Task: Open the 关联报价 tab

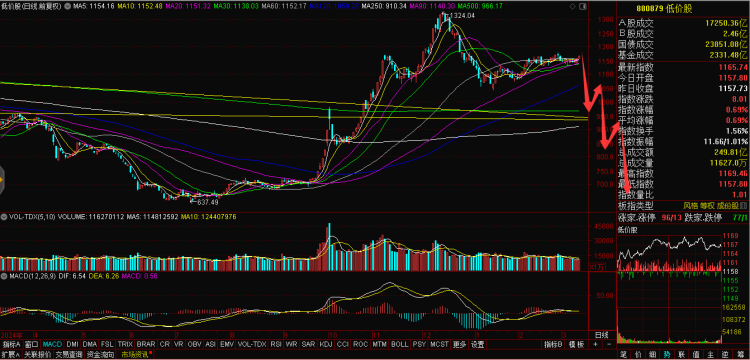Action: [x=37, y=355]
